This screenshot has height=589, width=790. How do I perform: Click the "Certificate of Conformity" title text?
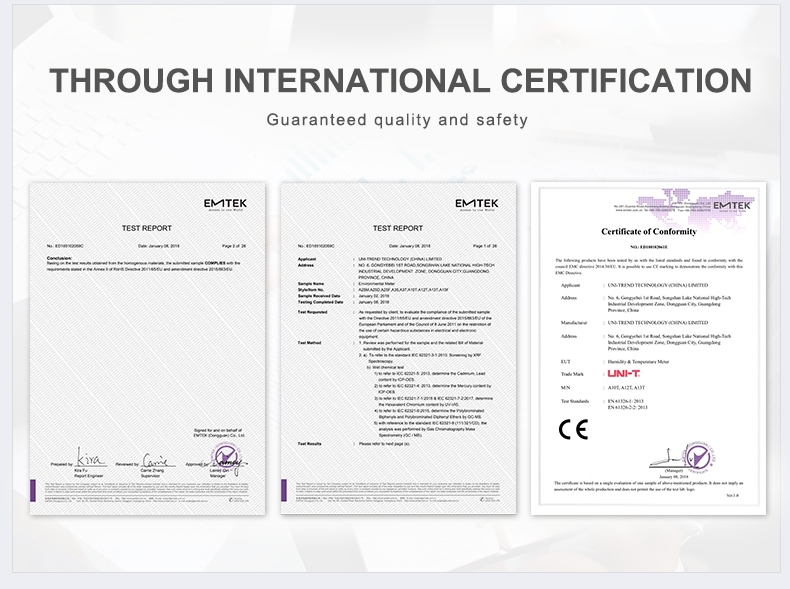pyautogui.click(x=647, y=233)
